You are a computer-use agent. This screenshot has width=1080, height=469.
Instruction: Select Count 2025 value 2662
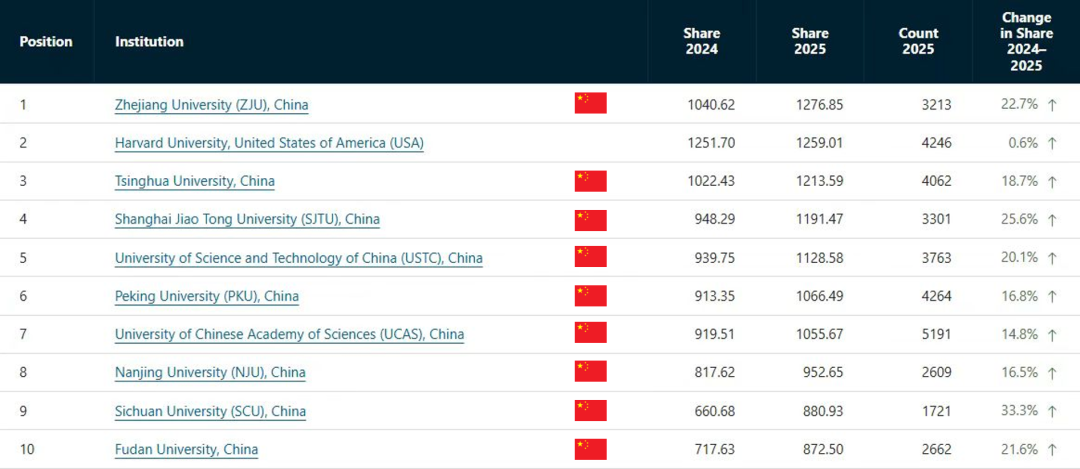(x=937, y=450)
